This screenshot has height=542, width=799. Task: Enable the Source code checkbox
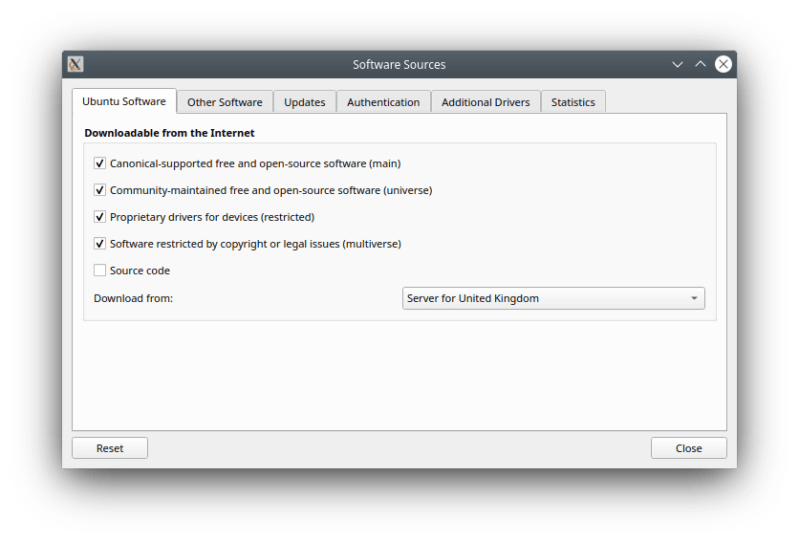point(99,270)
